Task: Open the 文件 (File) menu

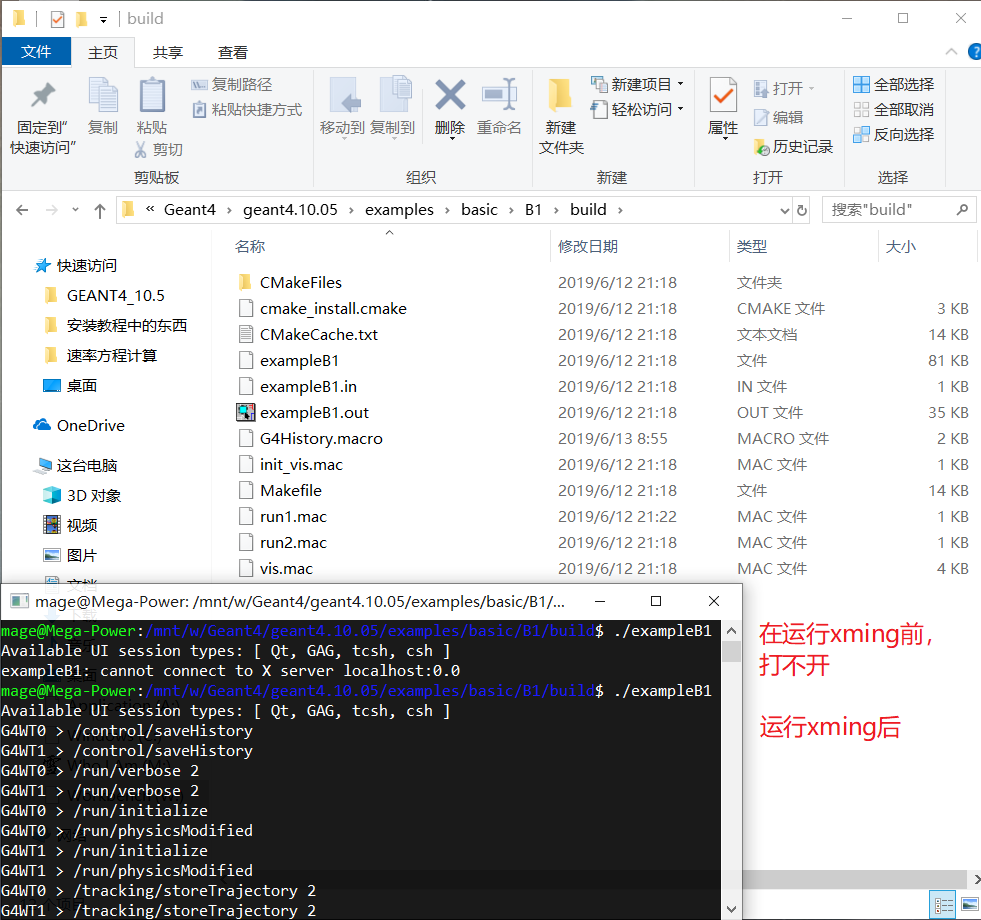Action: pyautogui.click(x=36, y=52)
